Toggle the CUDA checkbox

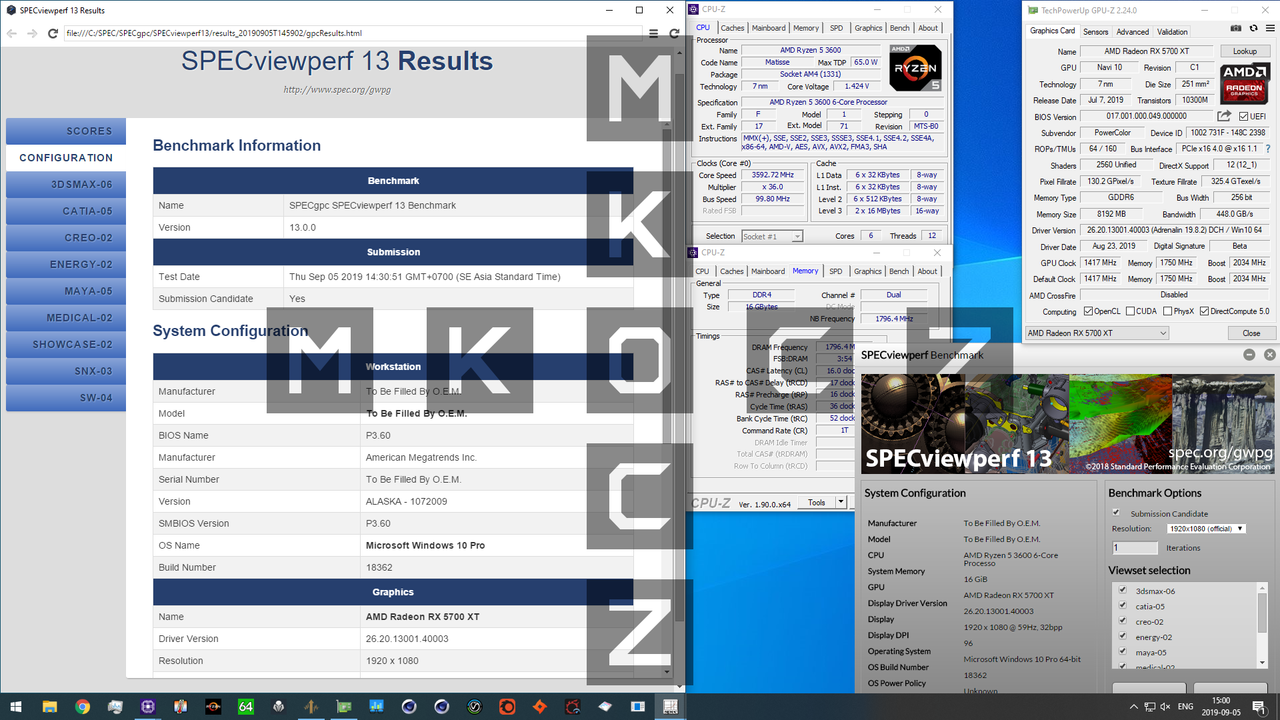(1130, 311)
